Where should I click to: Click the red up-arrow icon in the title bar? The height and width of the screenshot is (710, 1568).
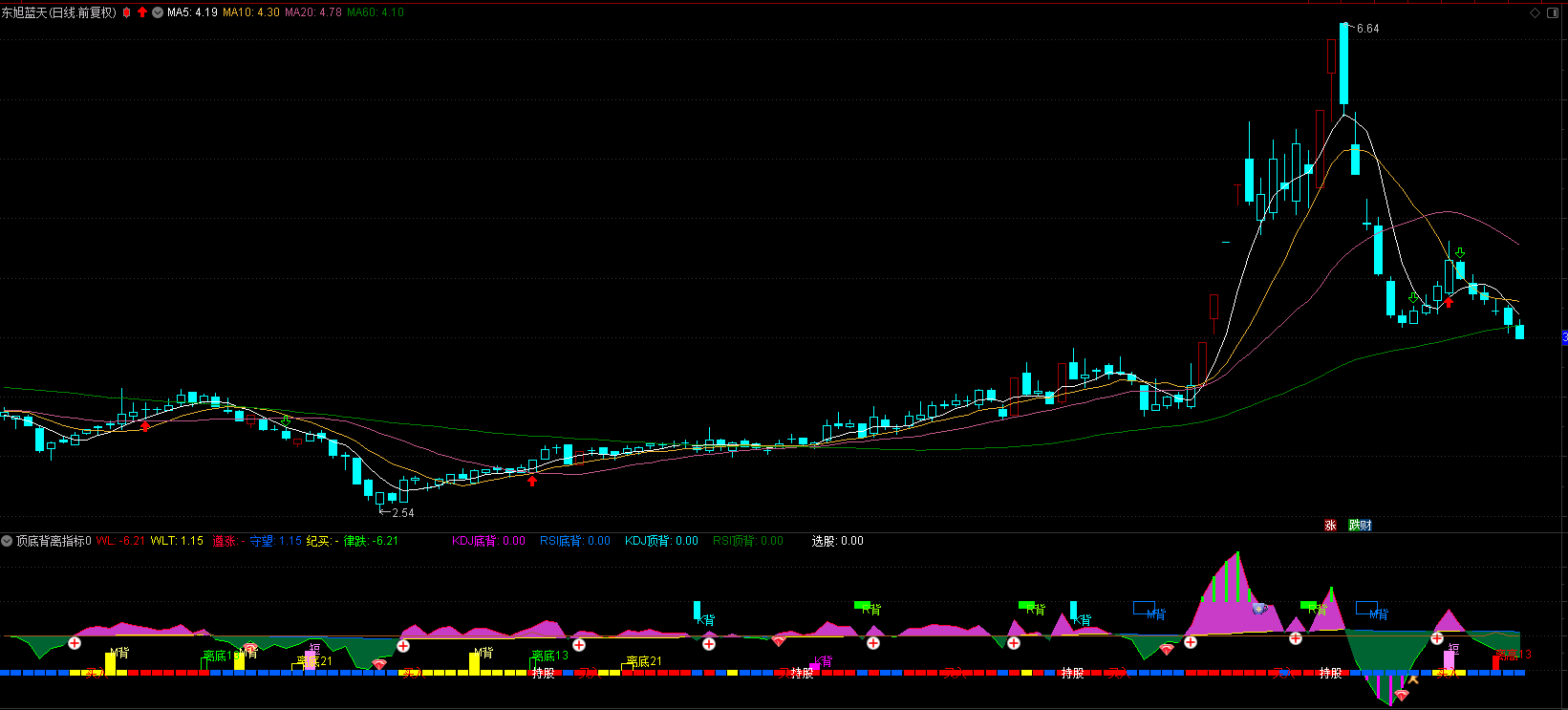coord(142,12)
